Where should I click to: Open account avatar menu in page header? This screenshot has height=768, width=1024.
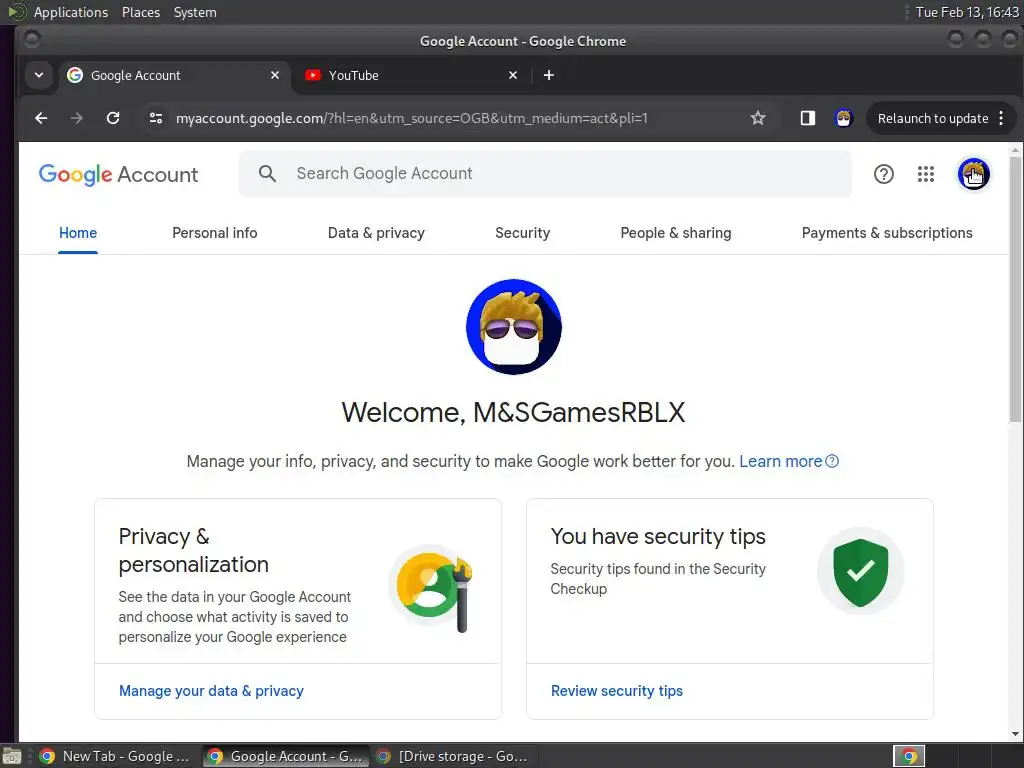[973, 174]
